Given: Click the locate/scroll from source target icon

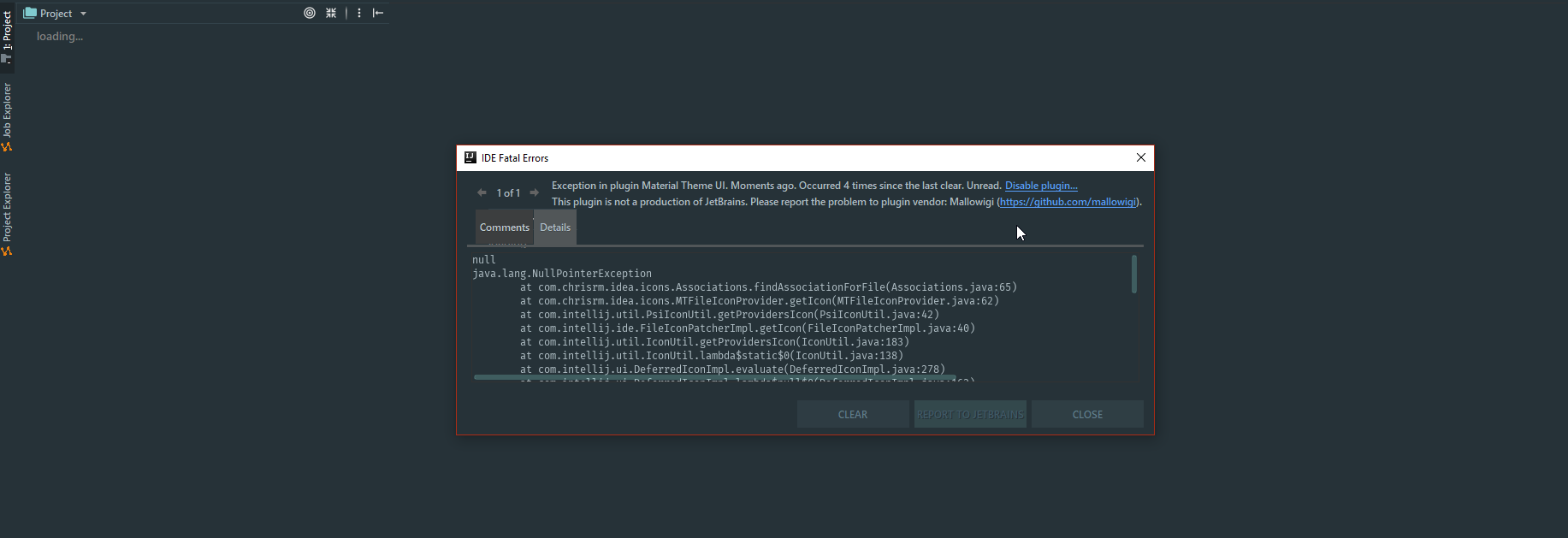Looking at the screenshot, I should (x=310, y=13).
